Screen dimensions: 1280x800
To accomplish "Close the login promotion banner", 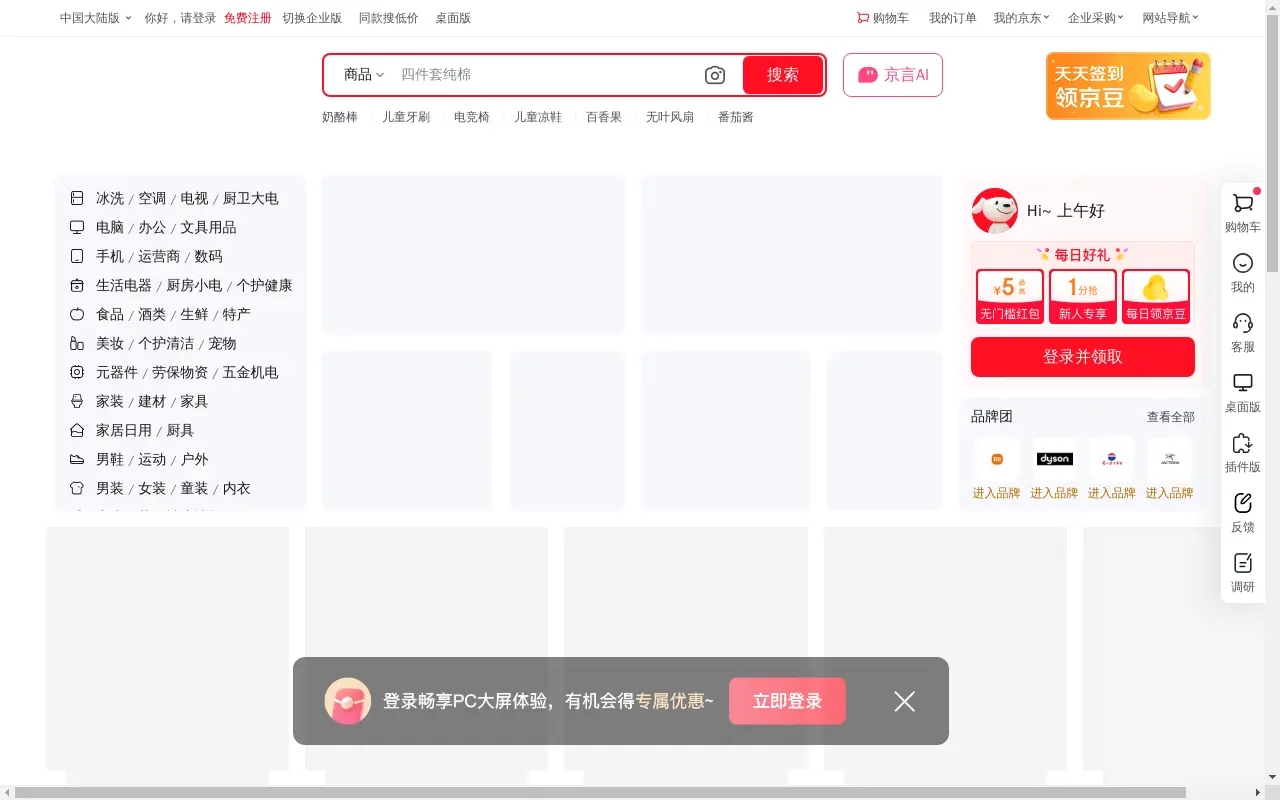I will (905, 701).
